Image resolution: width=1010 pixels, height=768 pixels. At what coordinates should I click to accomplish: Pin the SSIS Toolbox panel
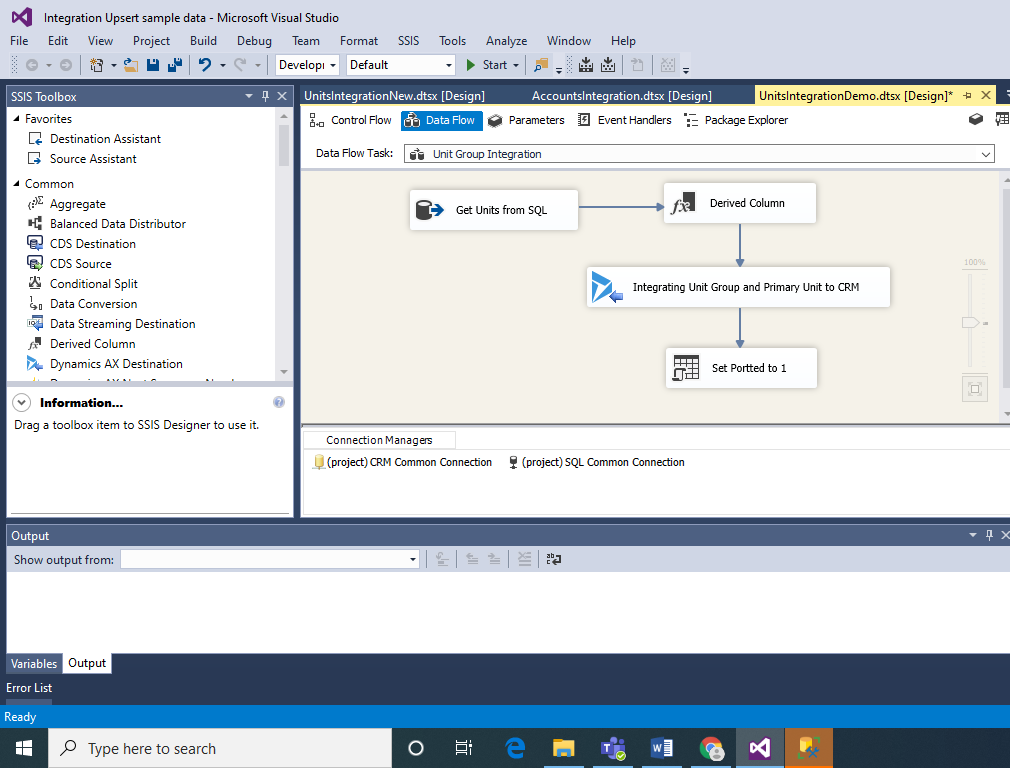click(265, 96)
